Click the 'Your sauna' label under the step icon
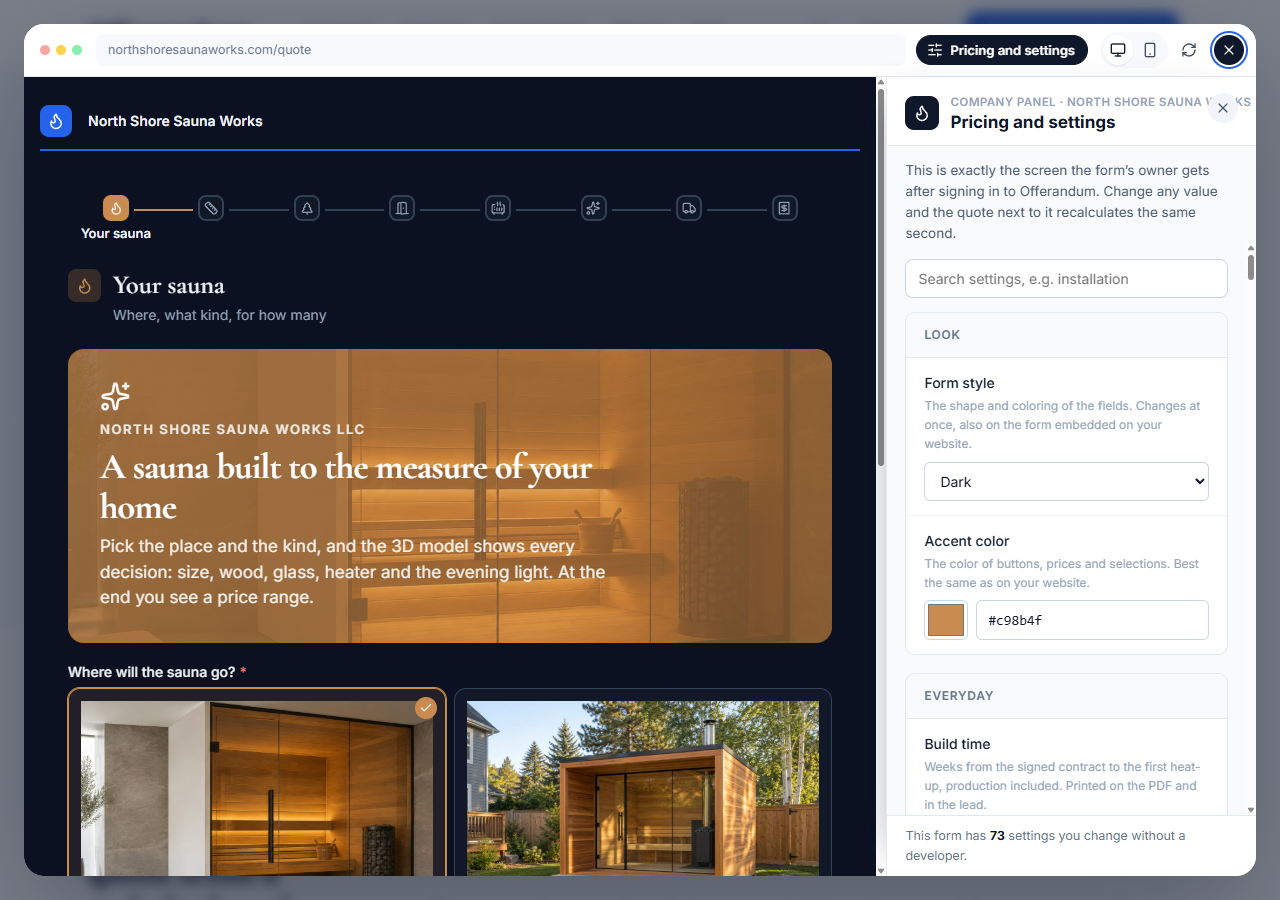Image resolution: width=1280 pixels, height=900 pixels. 116,234
